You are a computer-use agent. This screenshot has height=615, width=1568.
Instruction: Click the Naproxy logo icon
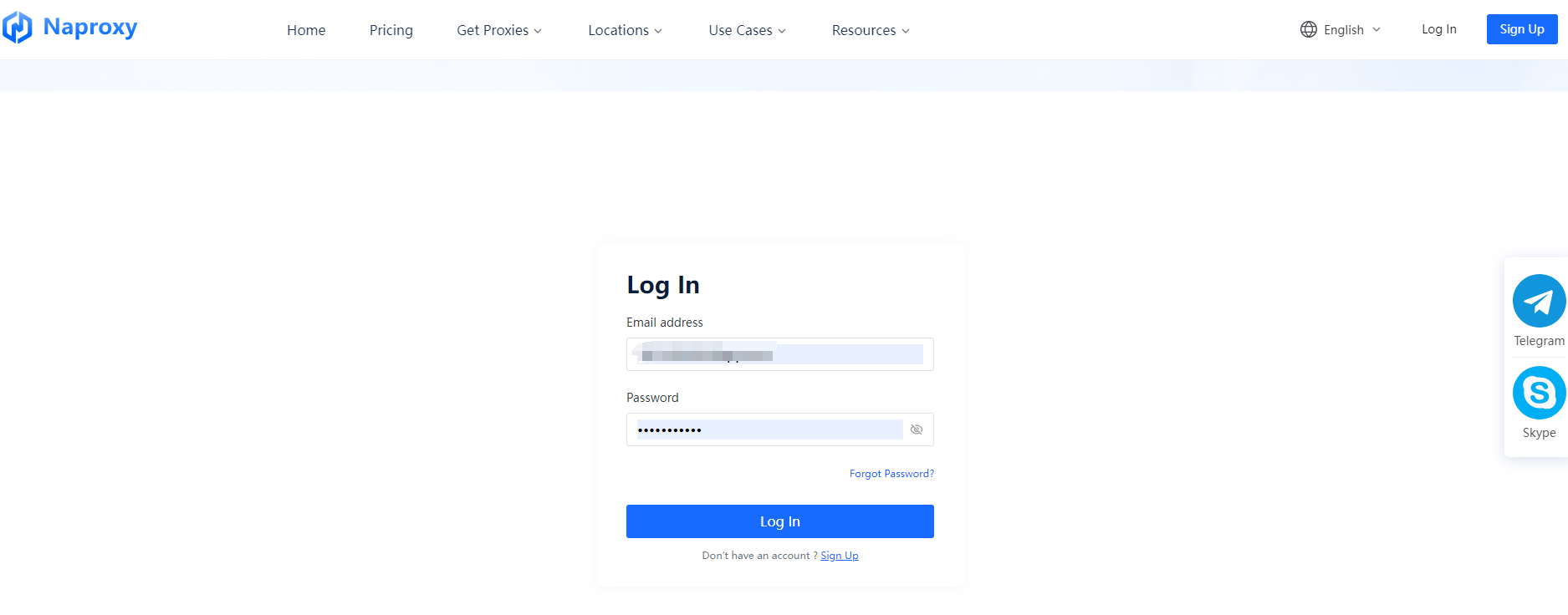coord(18,28)
